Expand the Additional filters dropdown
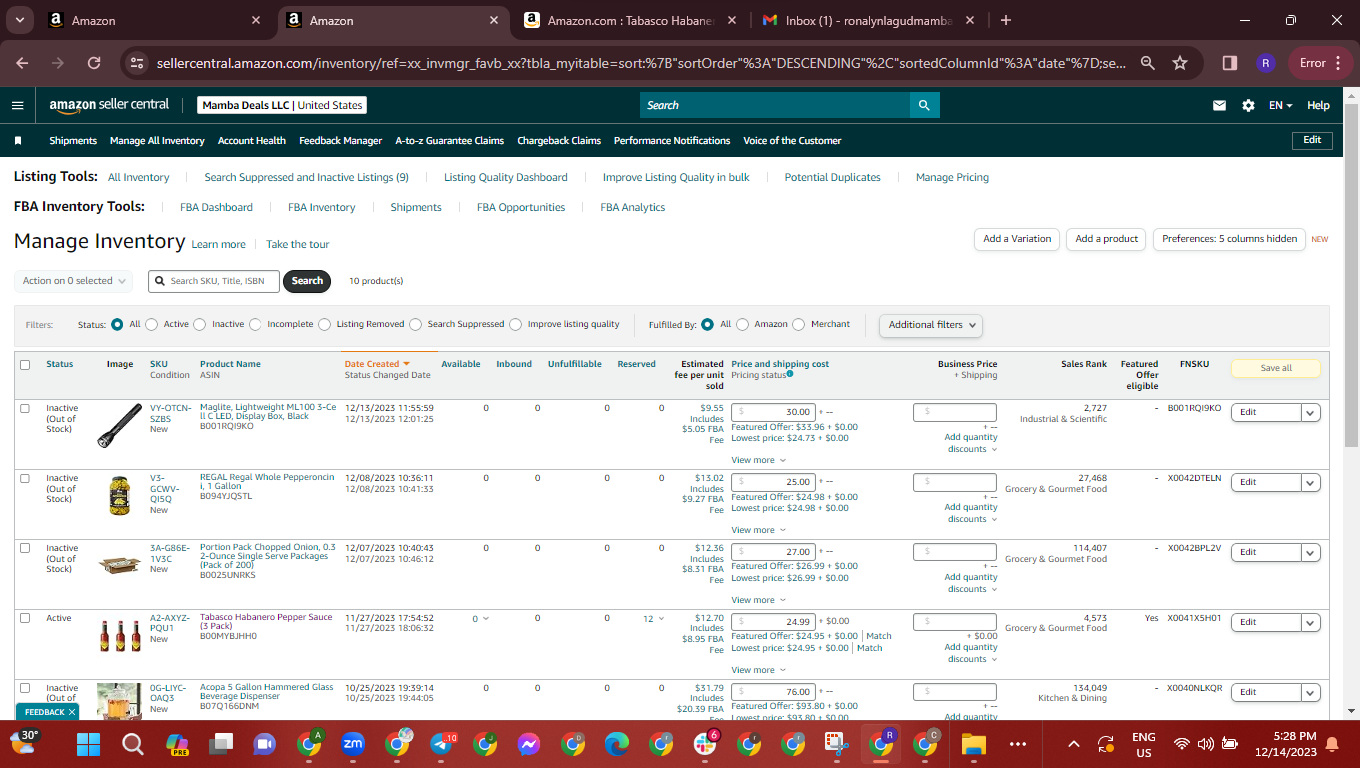The width and height of the screenshot is (1360, 768). point(930,325)
